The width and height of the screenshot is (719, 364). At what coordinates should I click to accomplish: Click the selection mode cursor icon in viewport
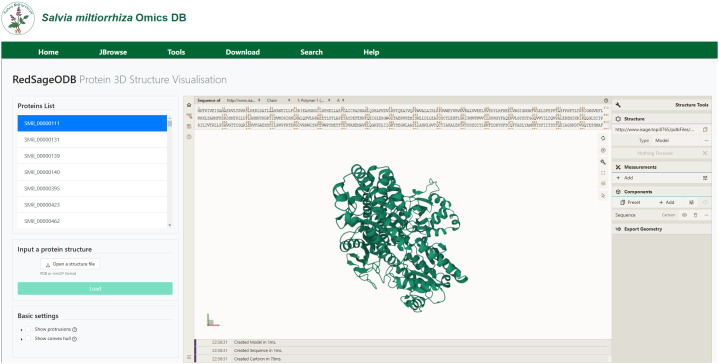[603, 195]
